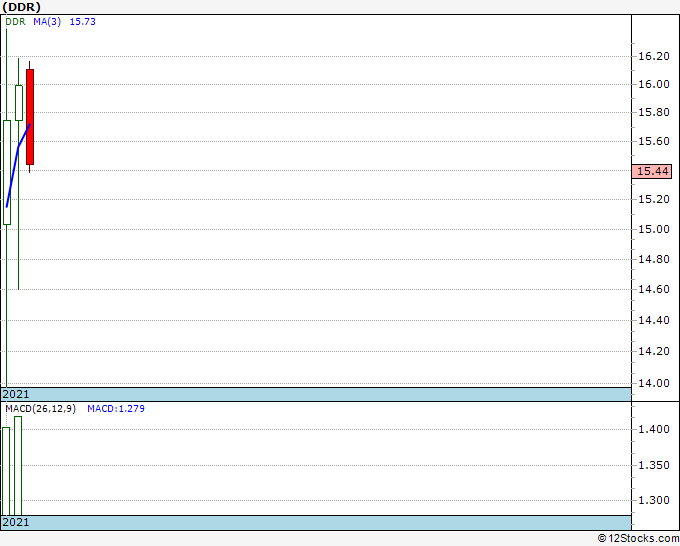The width and height of the screenshot is (680, 546).
Task: Click the 15.00 price axis label
Action: 654,229
